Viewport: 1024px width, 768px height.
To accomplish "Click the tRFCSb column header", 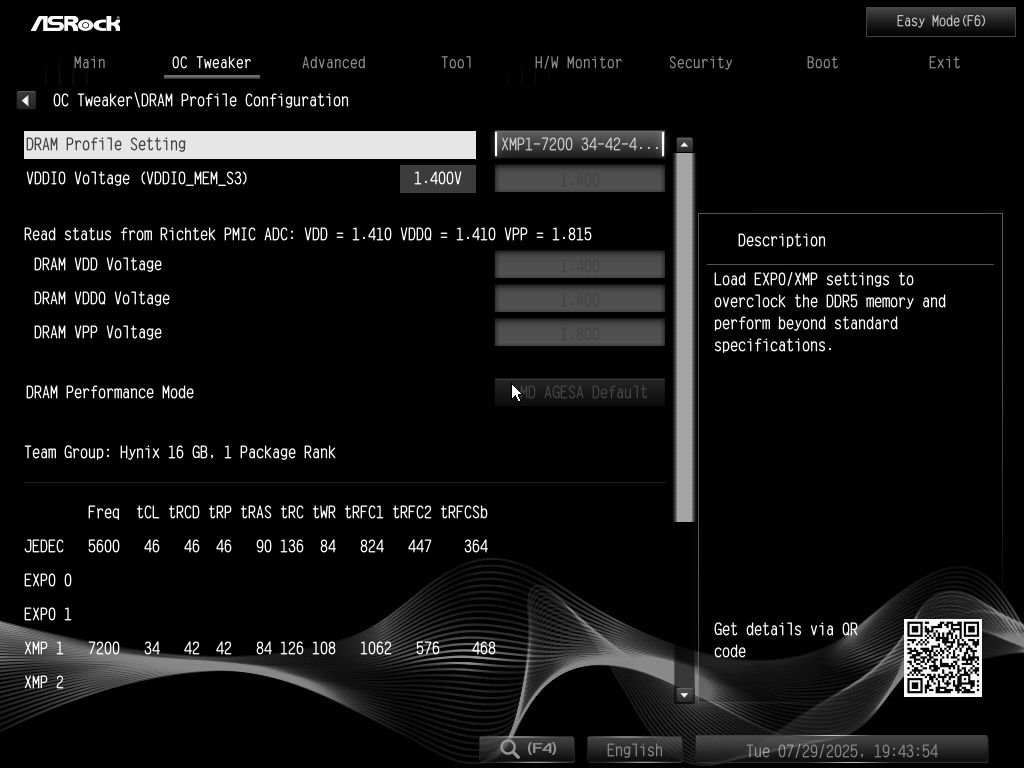I will pyautogui.click(x=464, y=512).
